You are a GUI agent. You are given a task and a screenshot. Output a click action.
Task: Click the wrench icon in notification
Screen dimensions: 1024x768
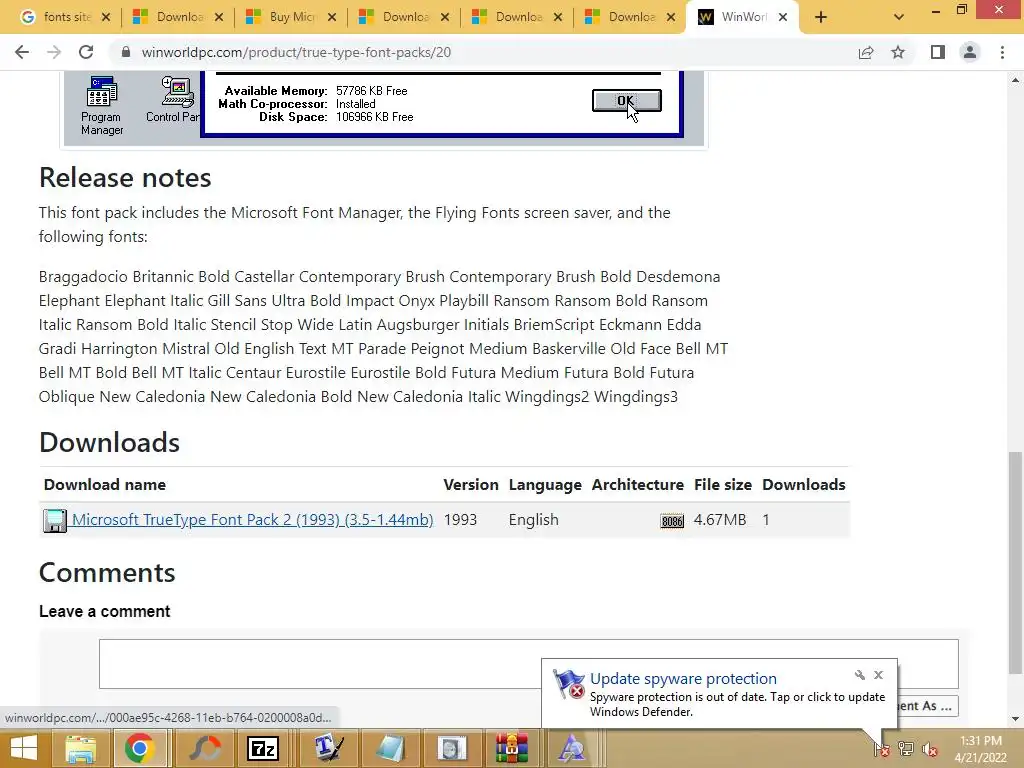(859, 675)
